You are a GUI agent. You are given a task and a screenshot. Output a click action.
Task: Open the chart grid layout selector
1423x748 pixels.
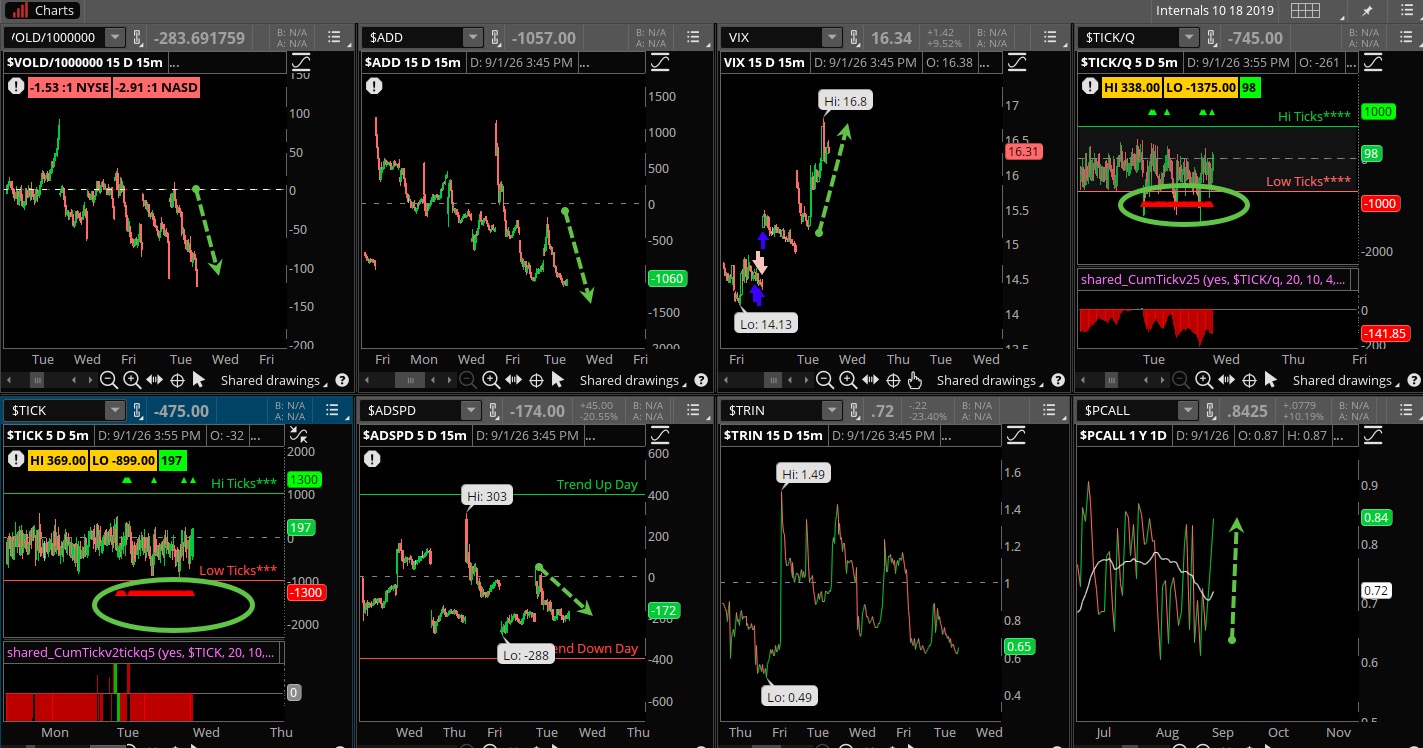click(1305, 11)
